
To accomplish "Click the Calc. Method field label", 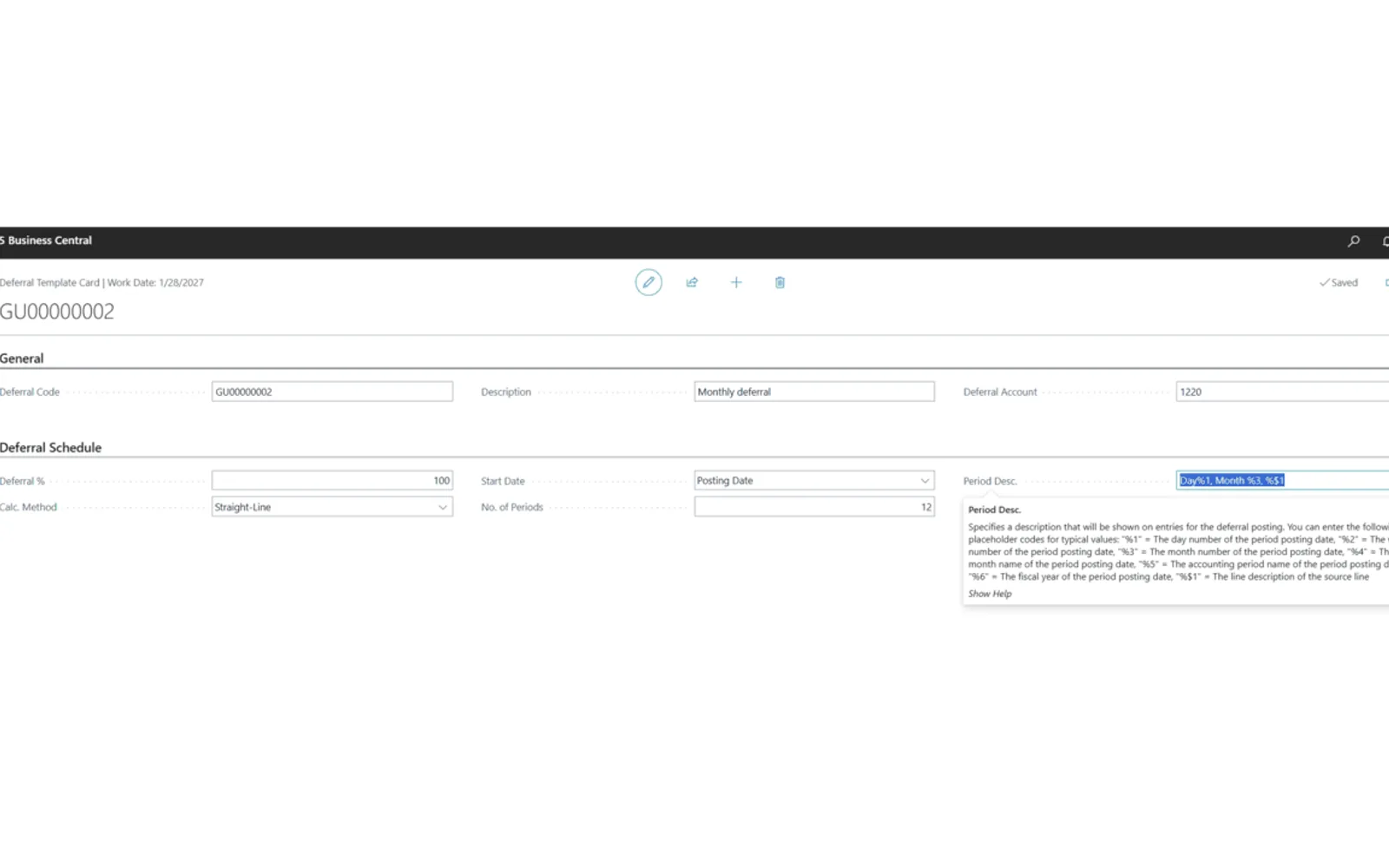I will 29,507.
